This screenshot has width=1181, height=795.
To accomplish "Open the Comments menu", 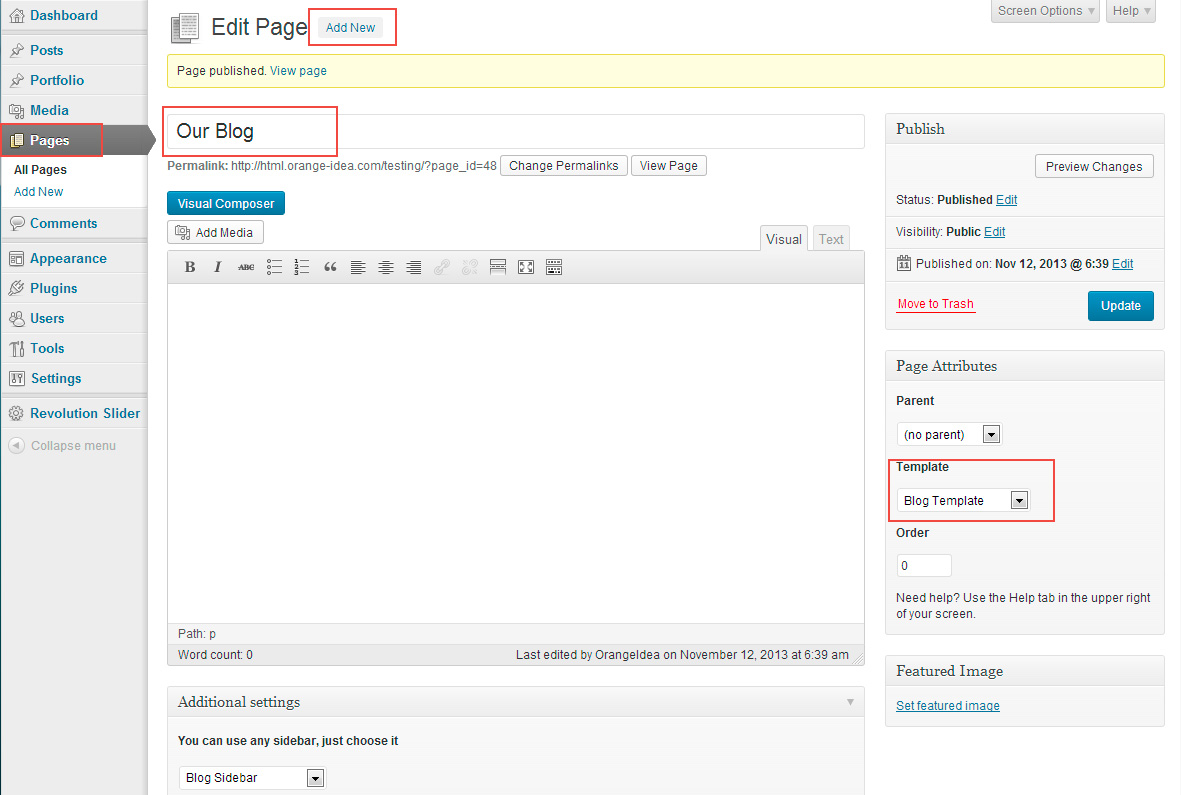I will [74, 224].
